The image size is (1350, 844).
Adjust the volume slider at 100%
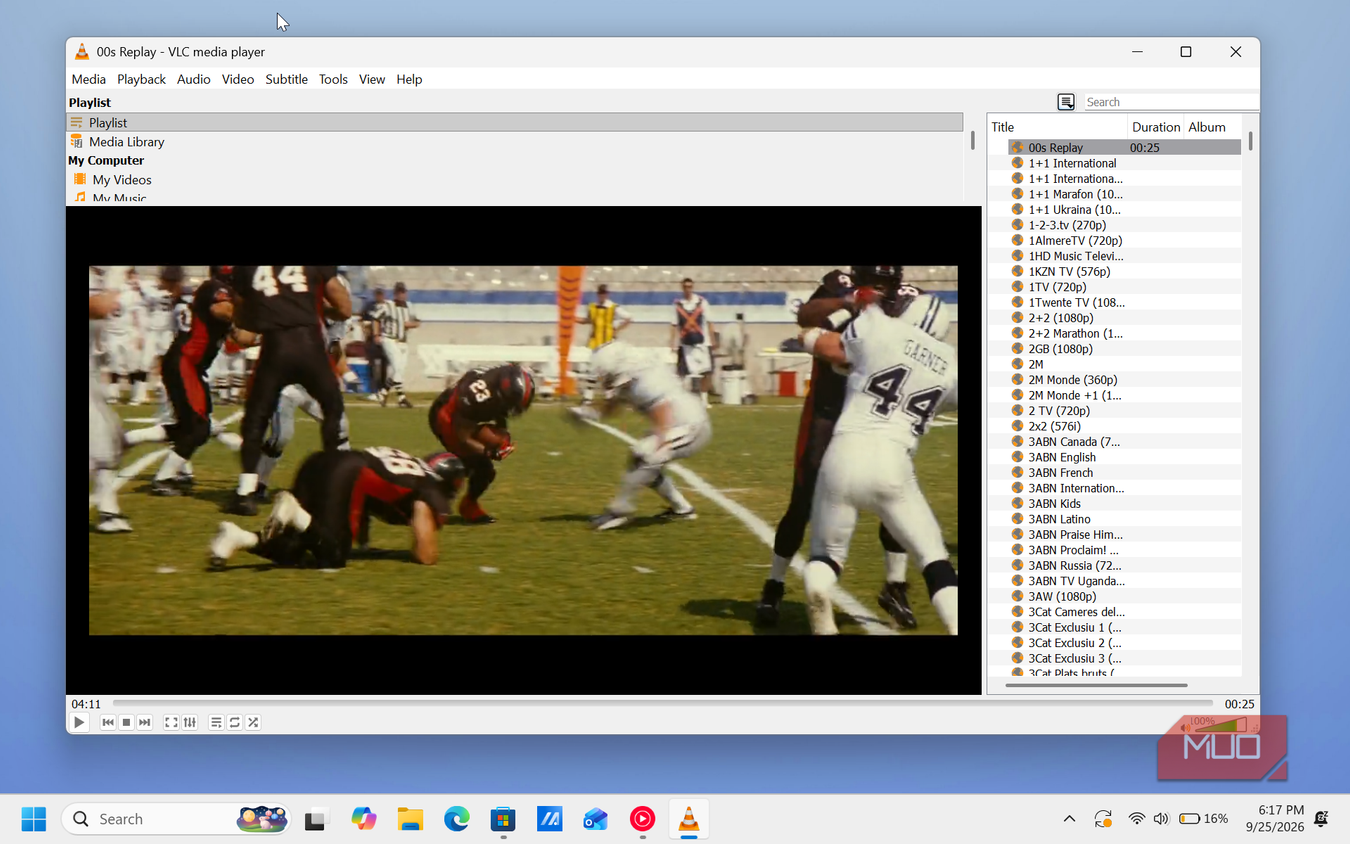click(x=1221, y=724)
